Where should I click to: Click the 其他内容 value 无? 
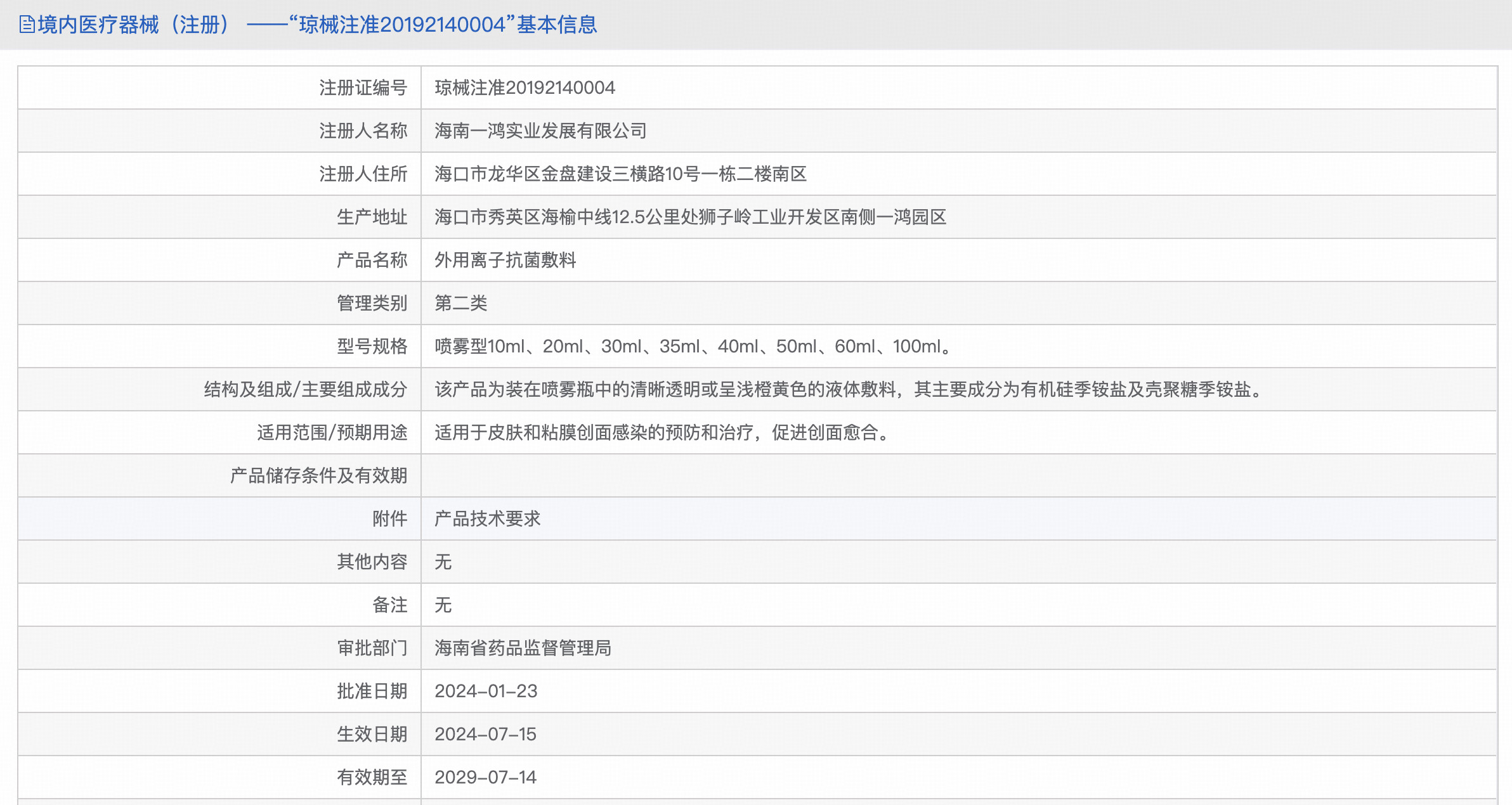tap(443, 562)
